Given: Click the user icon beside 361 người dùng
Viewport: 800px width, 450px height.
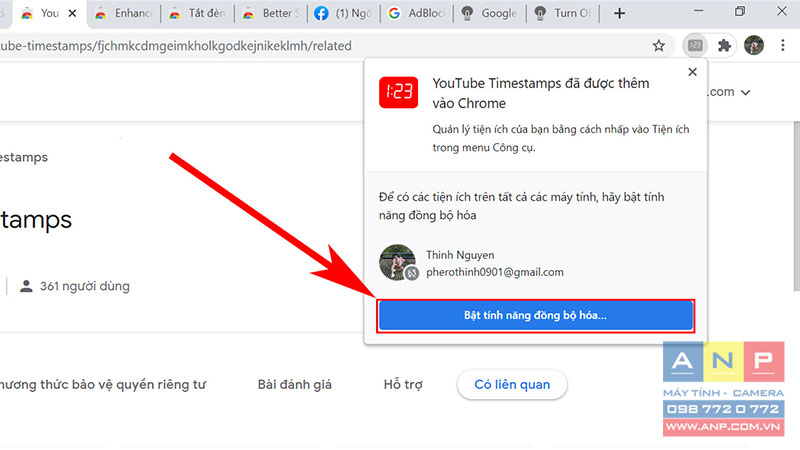Looking at the screenshot, I should point(26,286).
